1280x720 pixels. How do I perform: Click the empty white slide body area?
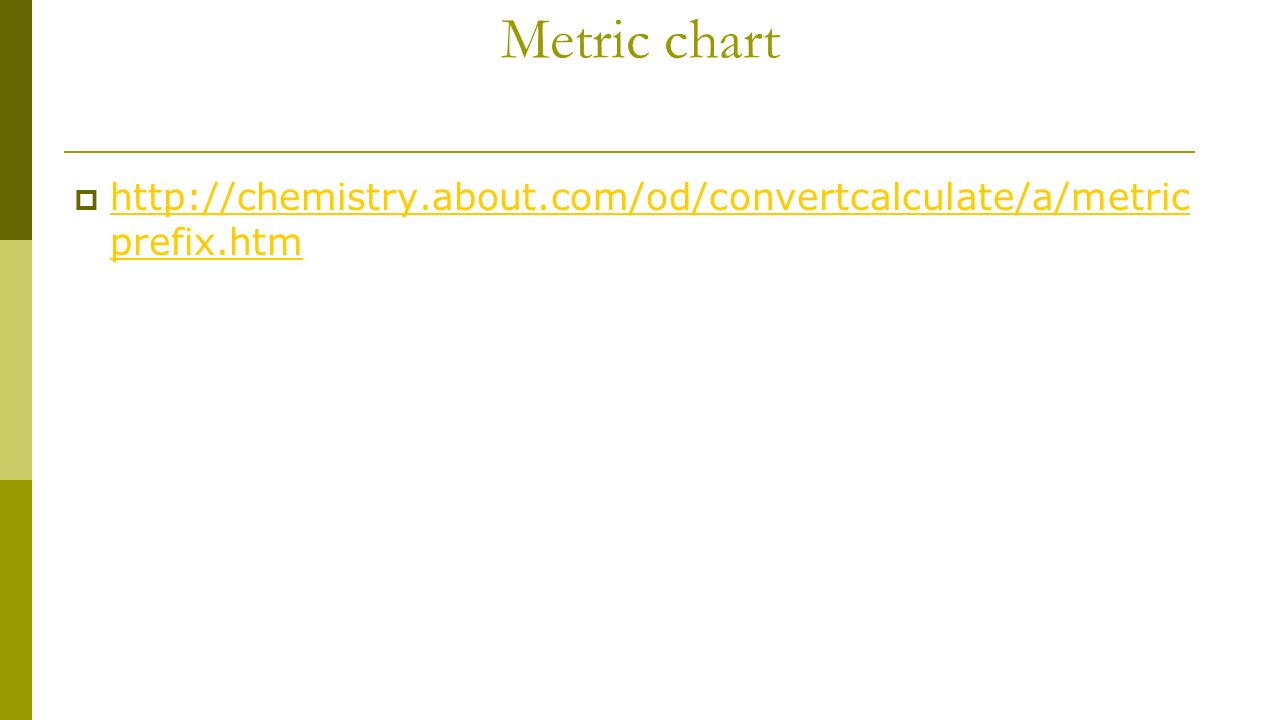pos(640,480)
